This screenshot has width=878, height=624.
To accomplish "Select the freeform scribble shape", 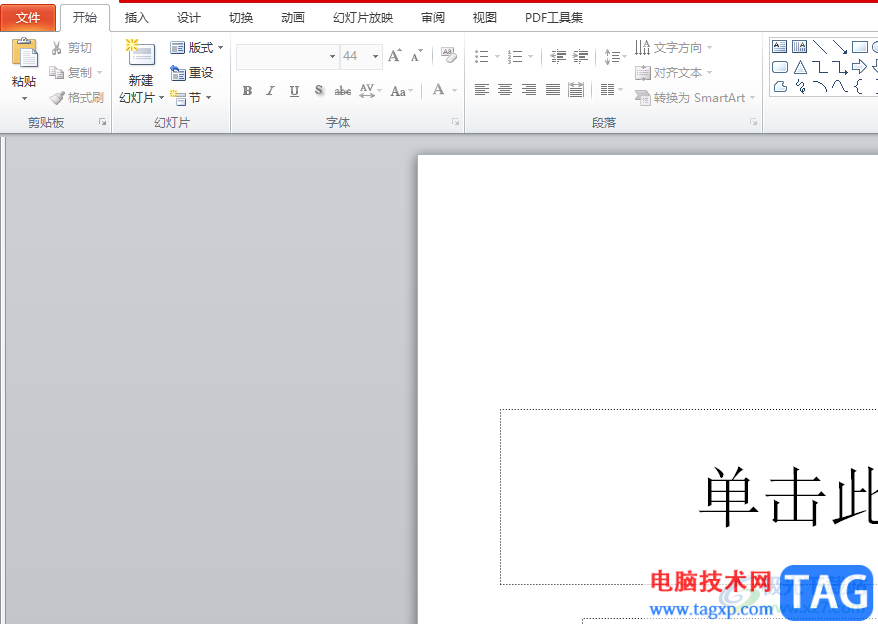I will [x=801, y=87].
